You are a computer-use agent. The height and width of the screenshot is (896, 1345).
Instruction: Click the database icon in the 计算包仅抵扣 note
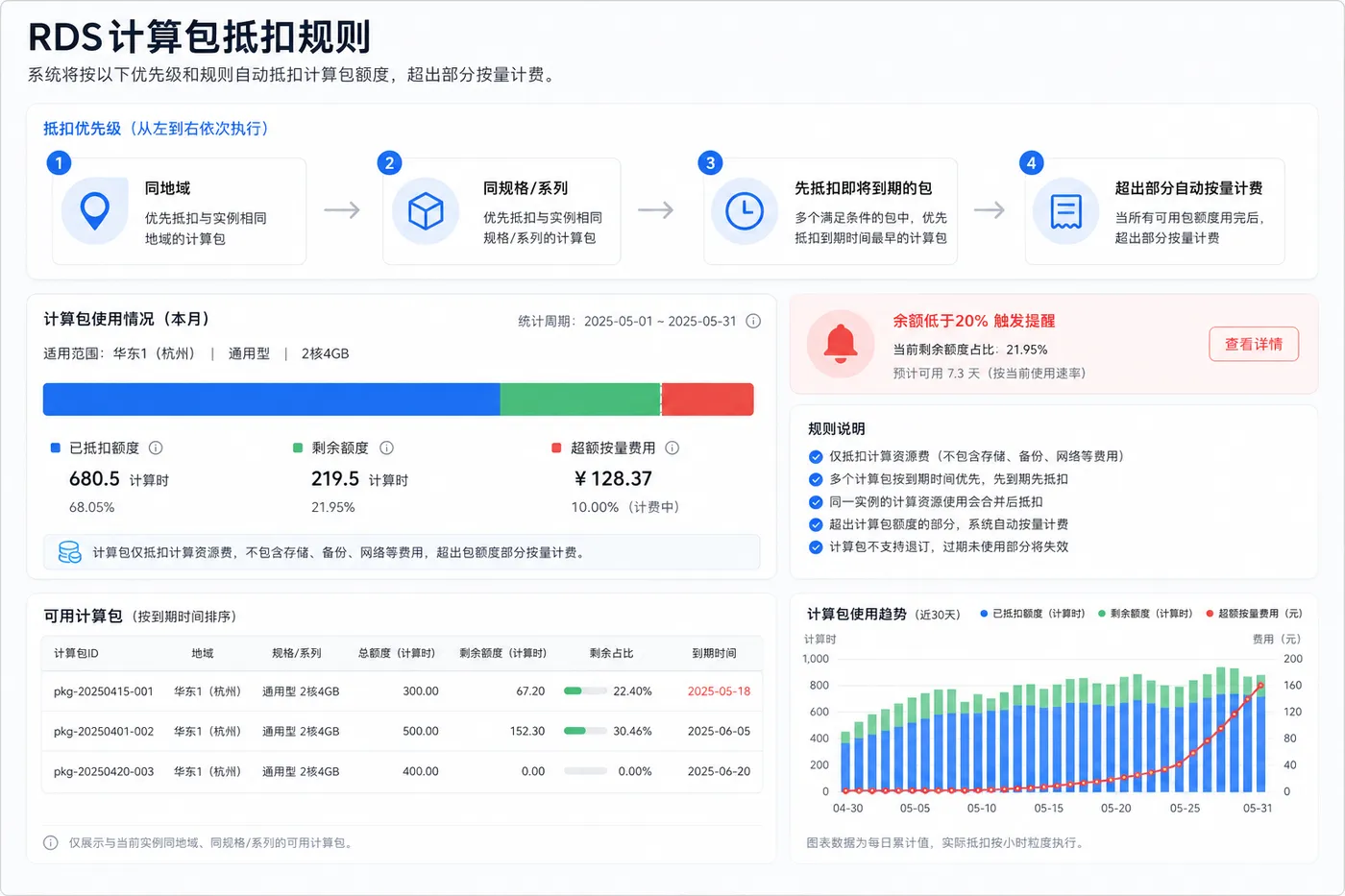point(69,552)
